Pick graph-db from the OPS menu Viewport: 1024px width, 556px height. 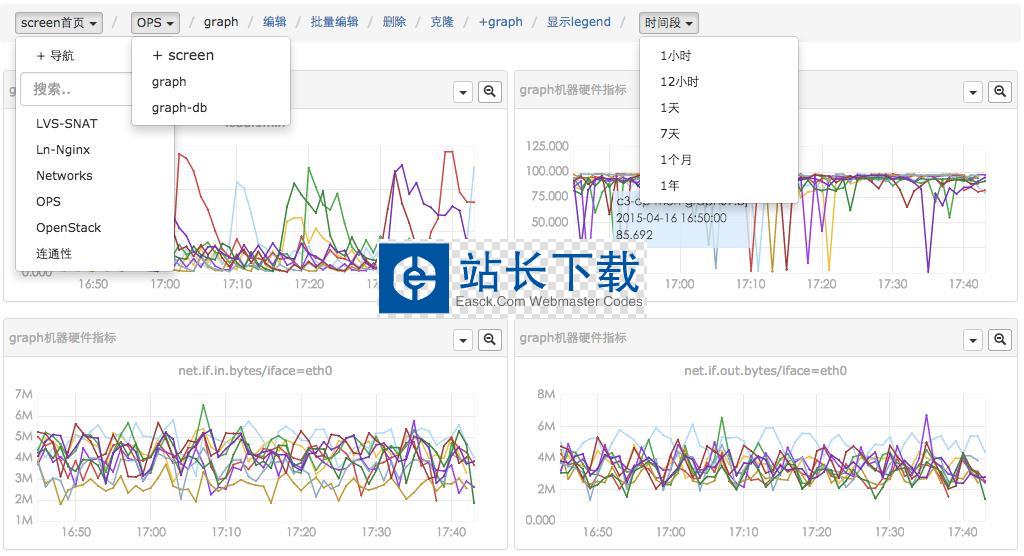[179, 108]
